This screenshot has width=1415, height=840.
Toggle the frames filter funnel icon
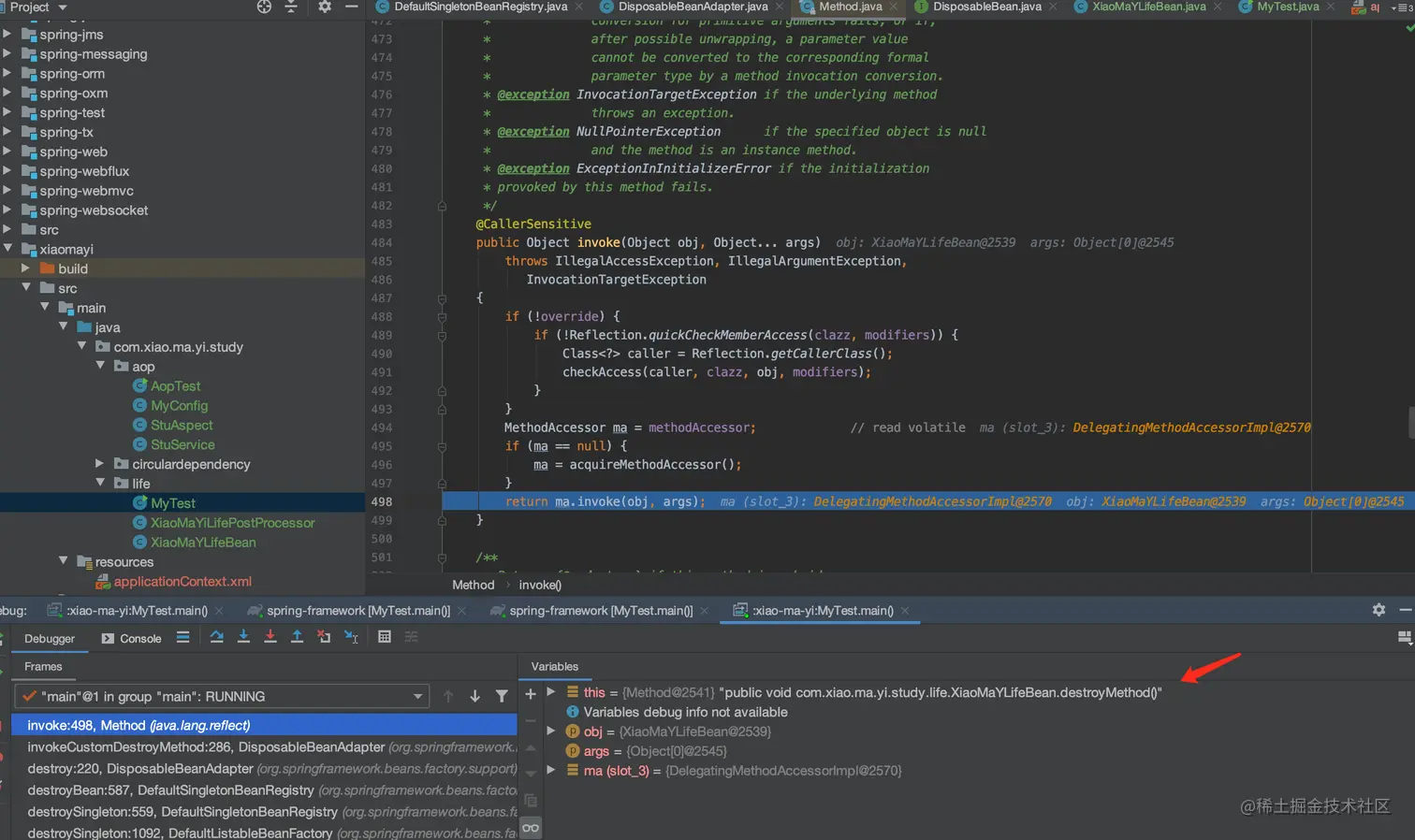pyautogui.click(x=502, y=696)
